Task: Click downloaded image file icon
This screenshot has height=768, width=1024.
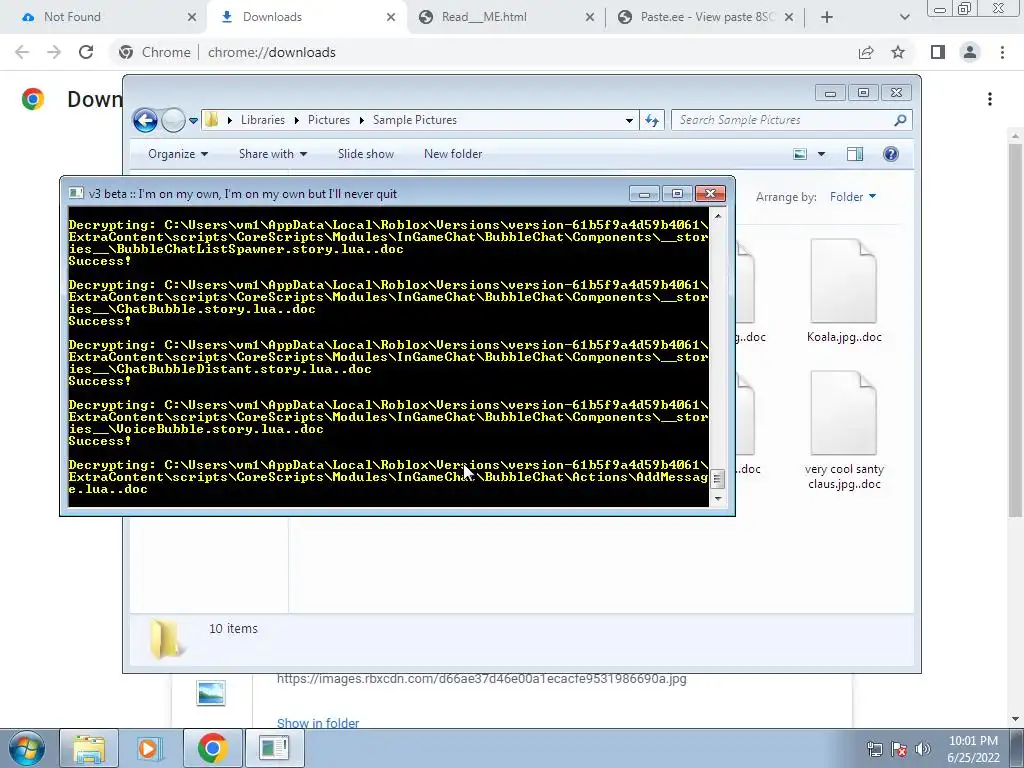Action: click(x=211, y=693)
